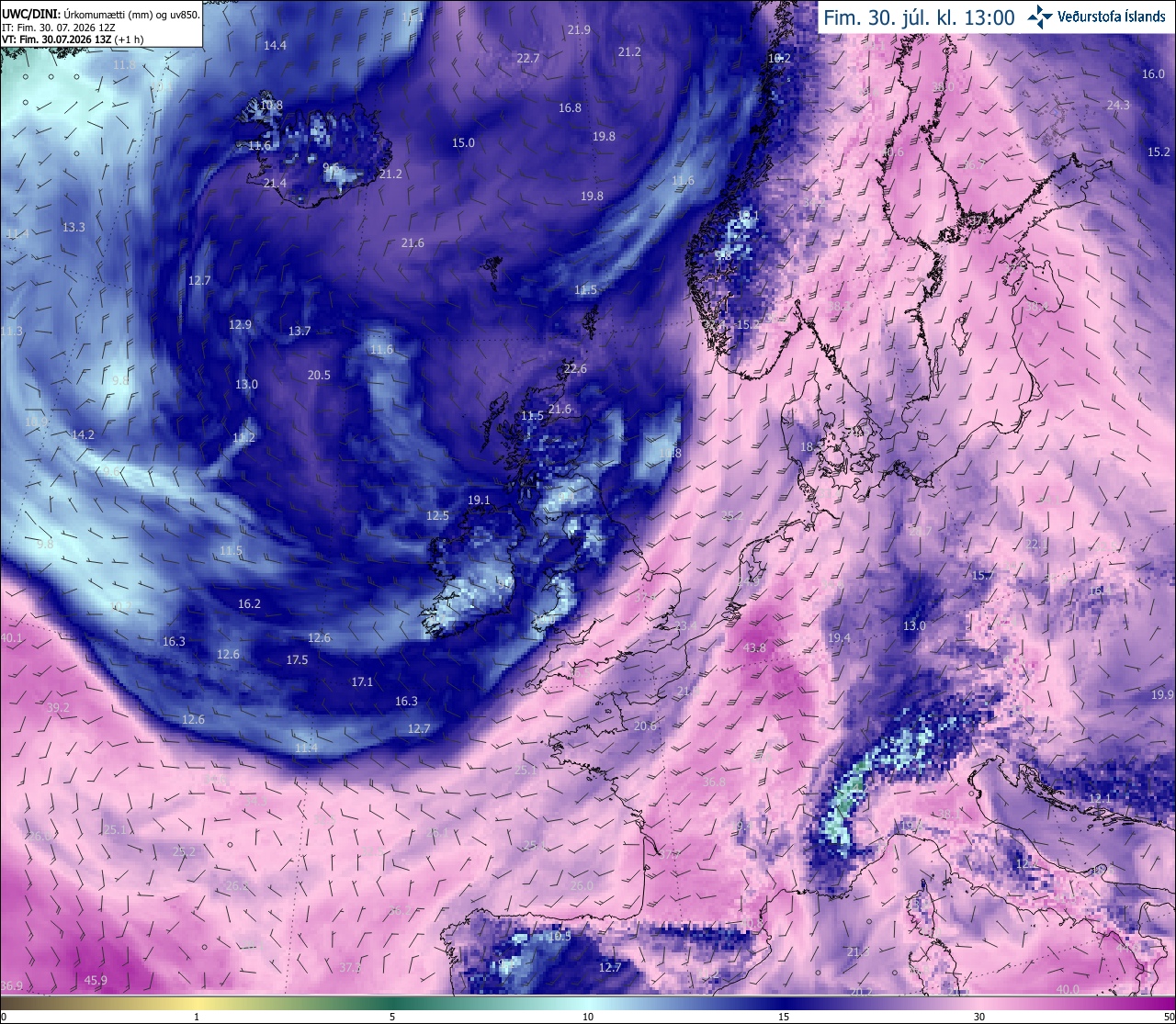Click the Veðurstofa Íslands name text
Viewport: 1176px width, 1024px height.
click(x=1112, y=17)
